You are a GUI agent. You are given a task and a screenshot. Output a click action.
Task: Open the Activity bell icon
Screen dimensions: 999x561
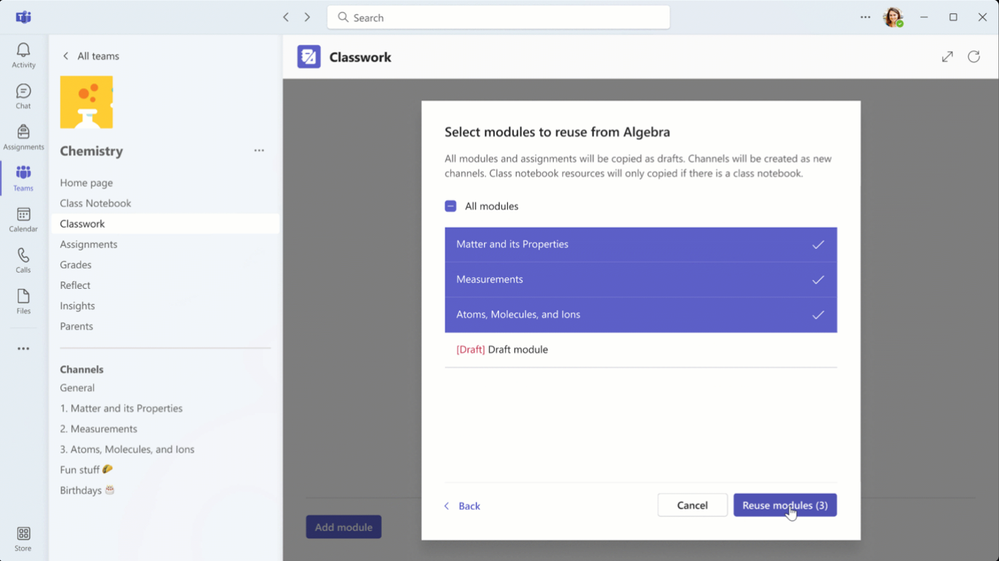pos(23,50)
